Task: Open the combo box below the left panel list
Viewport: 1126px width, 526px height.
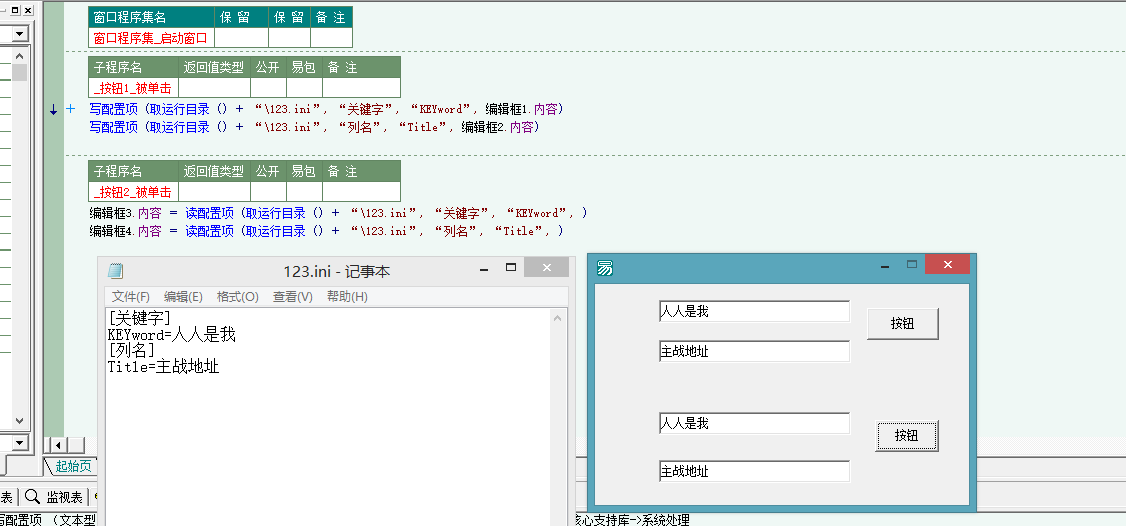Action: [x=19, y=442]
